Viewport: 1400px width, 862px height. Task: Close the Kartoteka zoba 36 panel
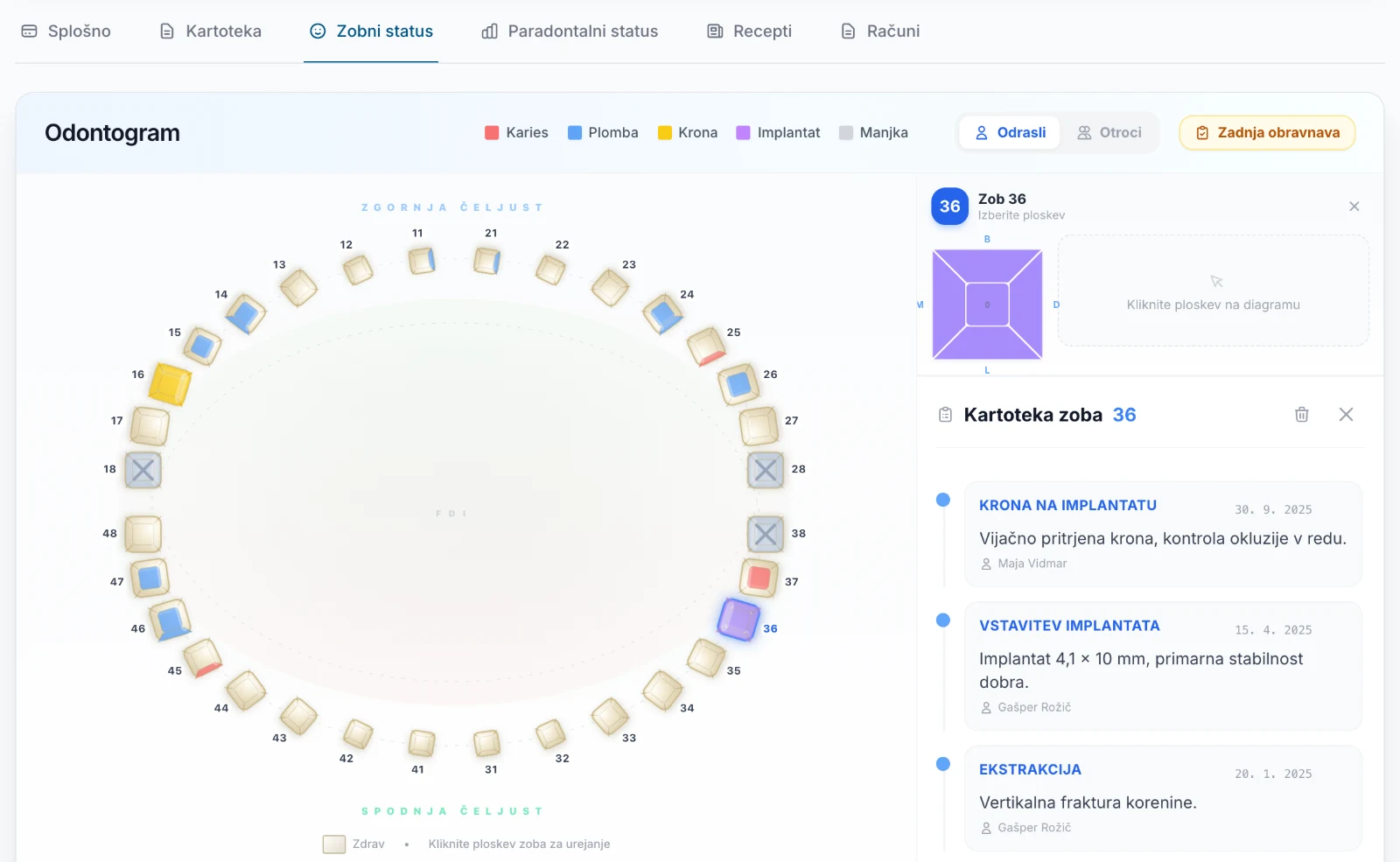(x=1346, y=415)
